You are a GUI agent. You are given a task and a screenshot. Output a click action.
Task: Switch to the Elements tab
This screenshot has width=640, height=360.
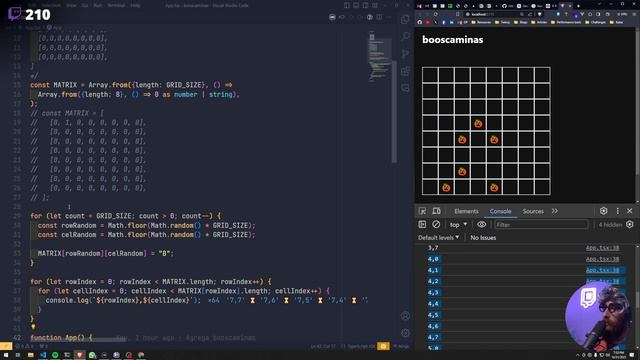466,211
